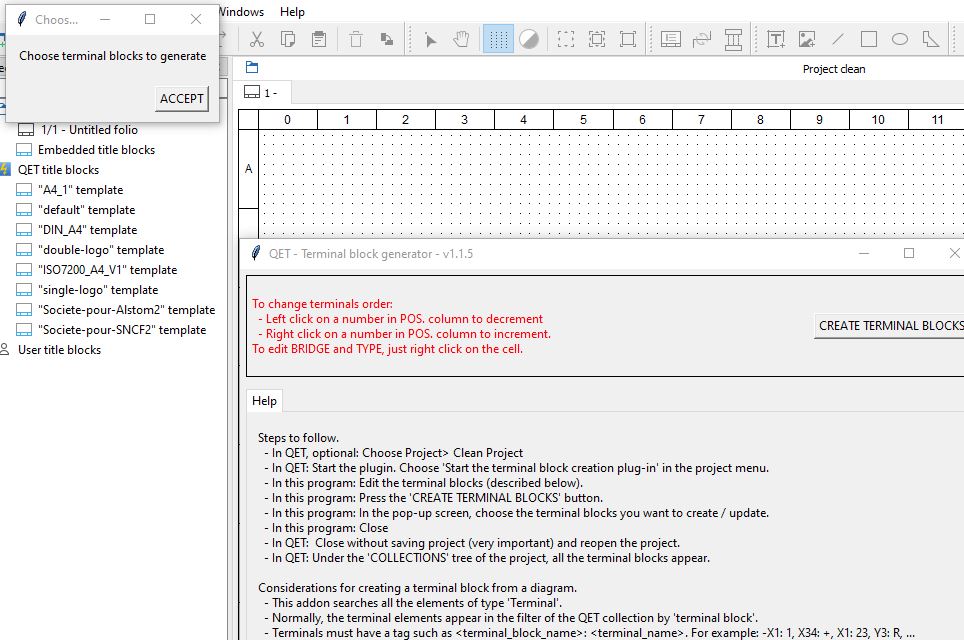Click the CREATE TERMINAL BLOCKS button
The height and width of the screenshot is (640, 964).
point(890,325)
